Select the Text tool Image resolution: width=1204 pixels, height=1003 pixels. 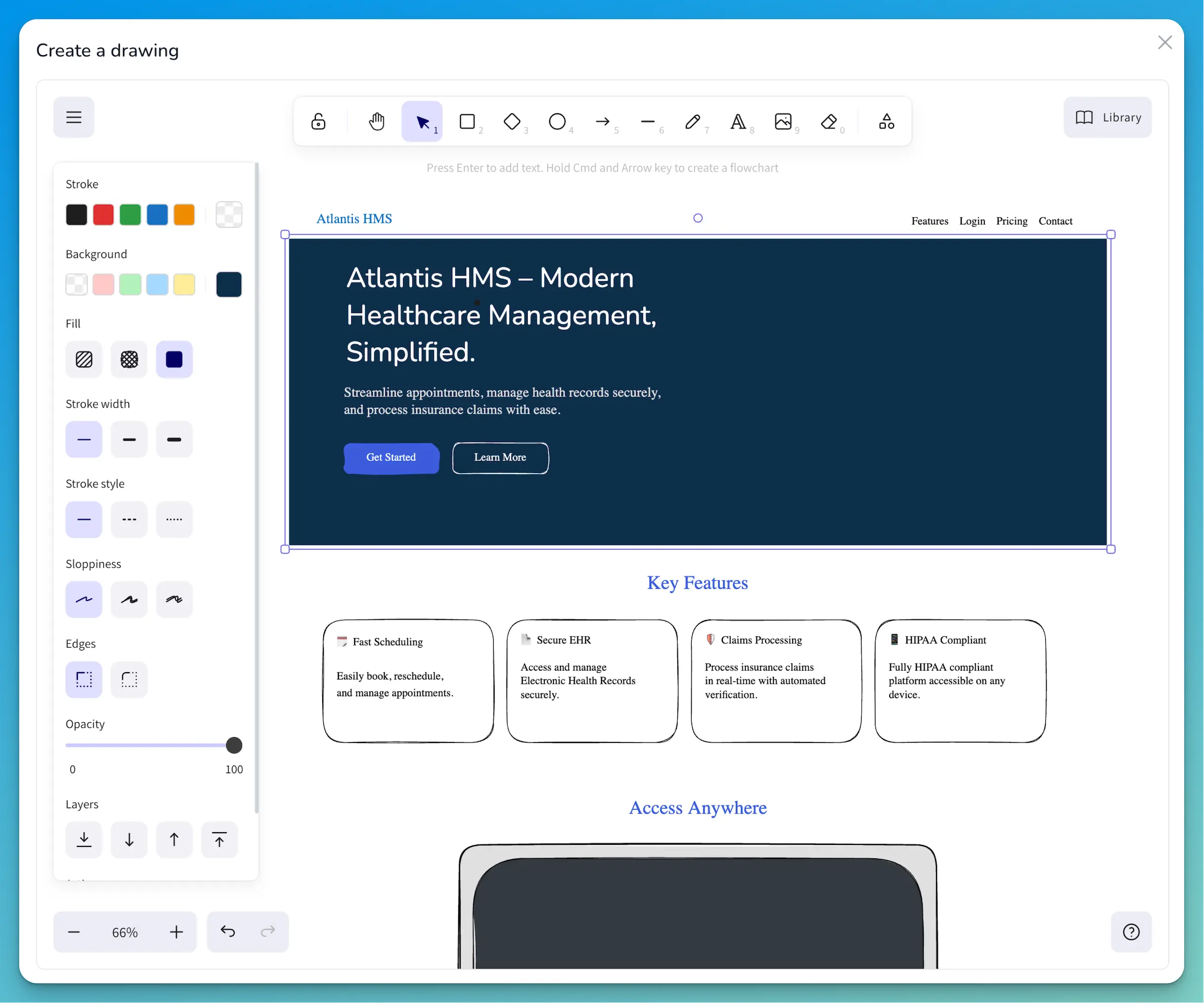pyautogui.click(x=738, y=122)
